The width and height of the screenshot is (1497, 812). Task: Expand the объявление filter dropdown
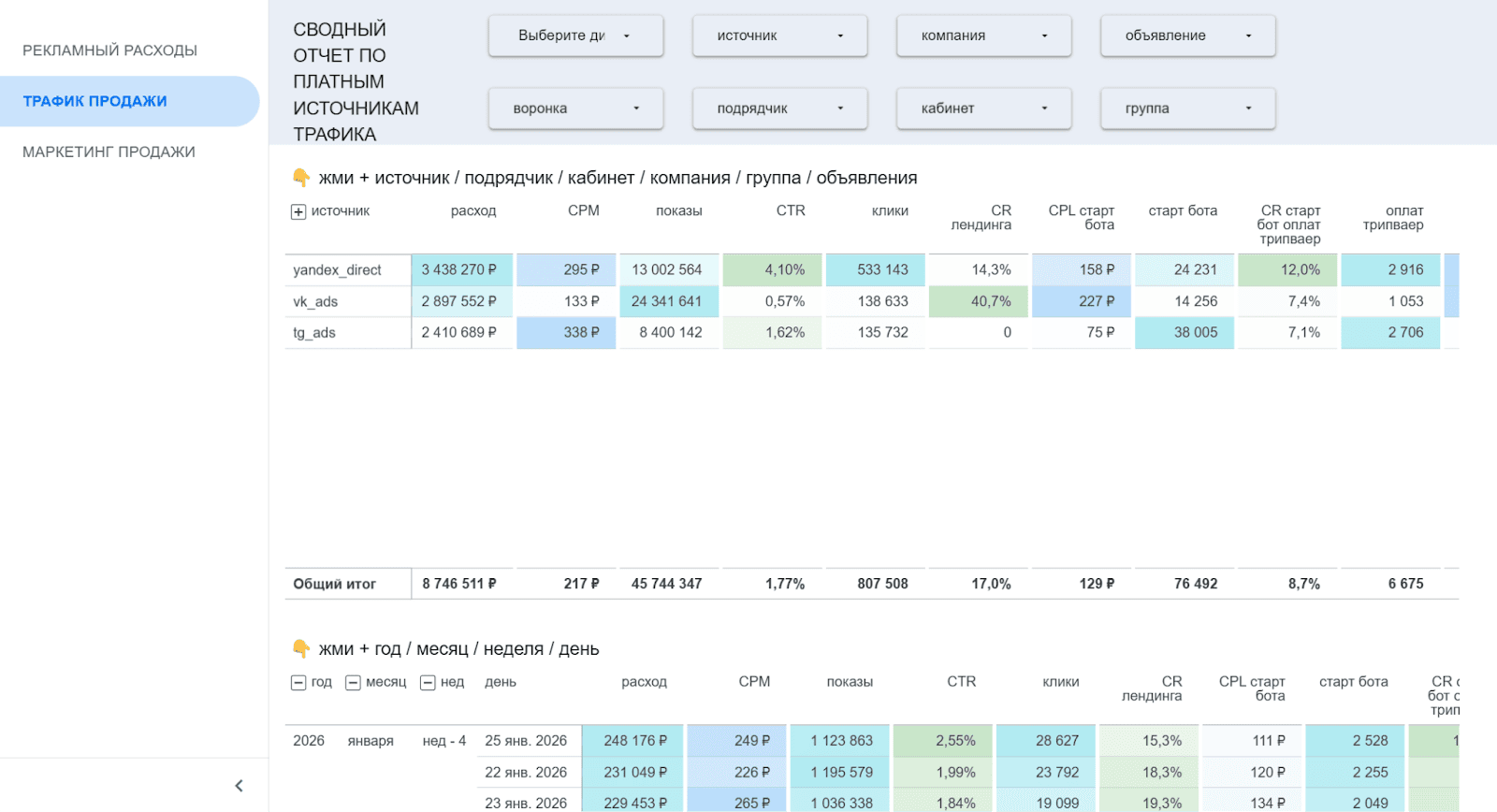(x=1187, y=36)
